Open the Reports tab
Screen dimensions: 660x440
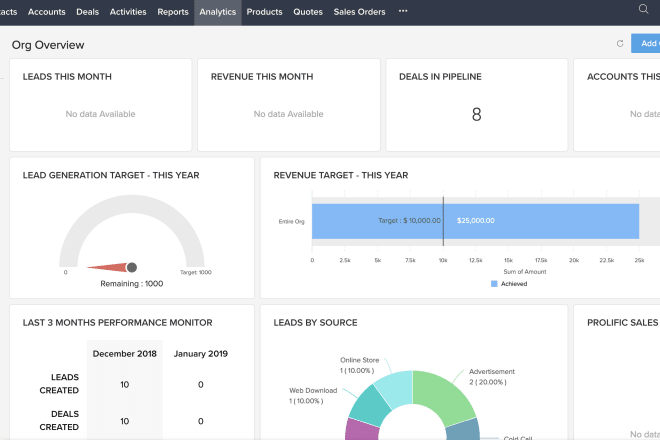[x=173, y=12]
